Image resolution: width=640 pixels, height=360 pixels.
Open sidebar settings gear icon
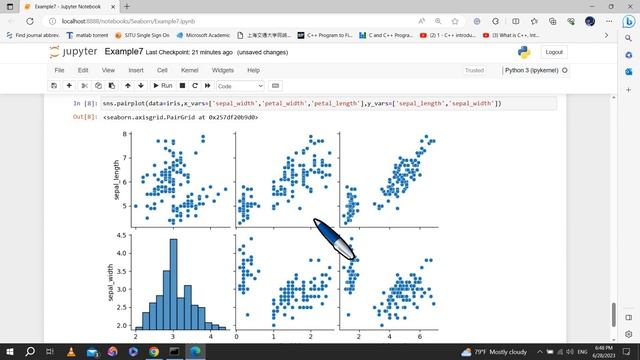629,334
